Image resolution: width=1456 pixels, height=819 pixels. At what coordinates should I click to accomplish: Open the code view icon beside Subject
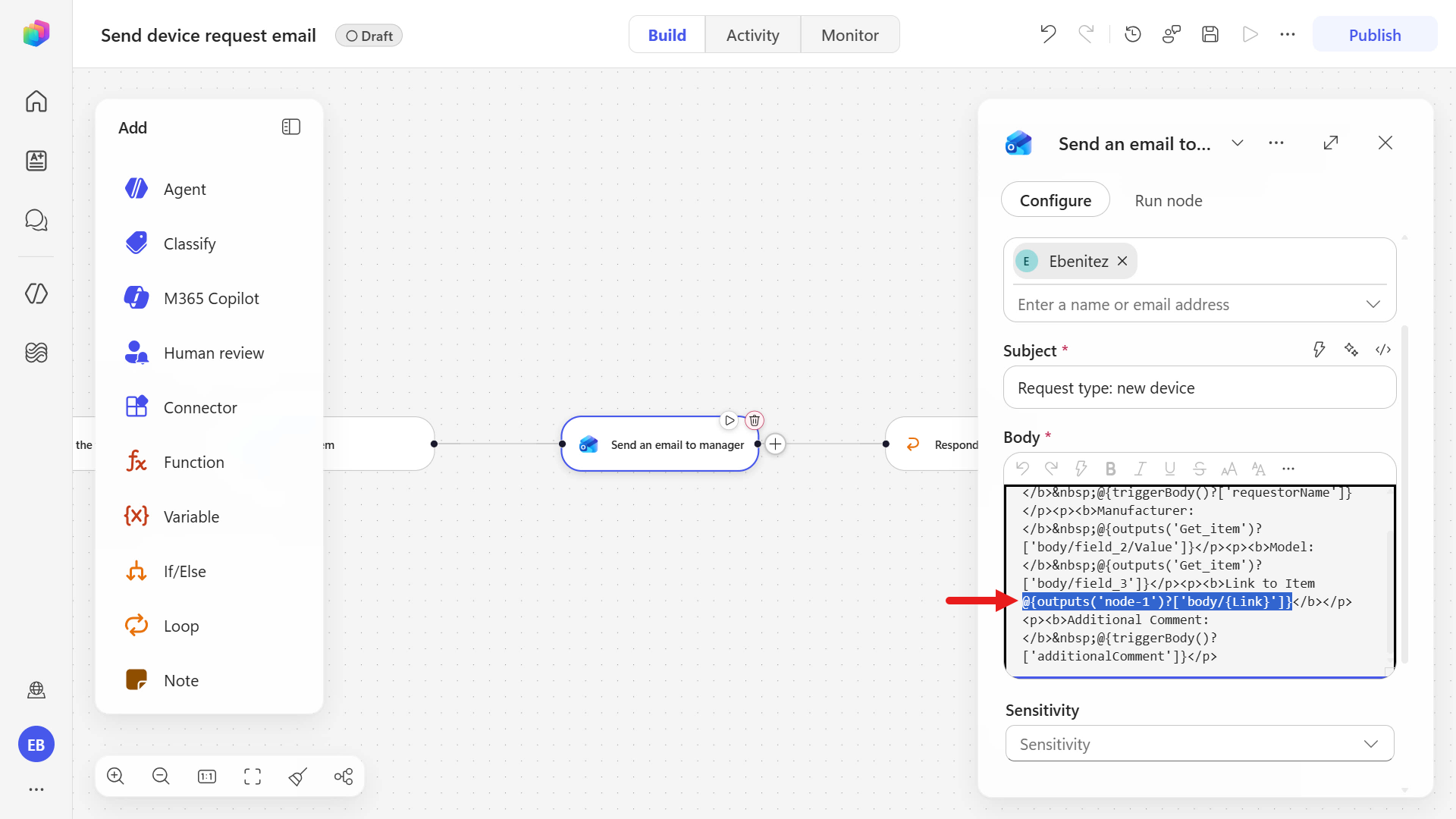pos(1383,350)
